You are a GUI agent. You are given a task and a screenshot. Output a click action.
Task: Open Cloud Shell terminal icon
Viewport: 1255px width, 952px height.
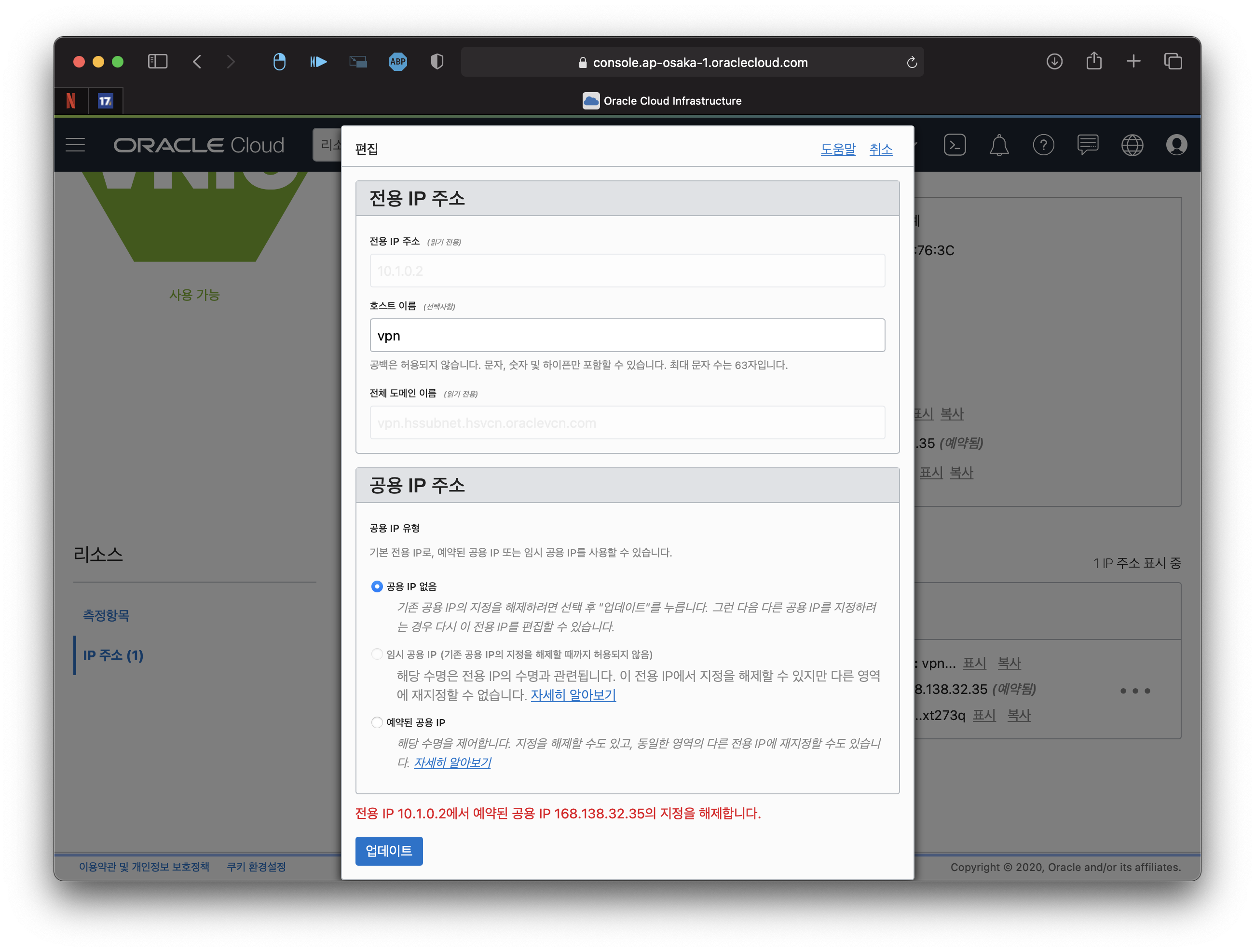(x=955, y=145)
